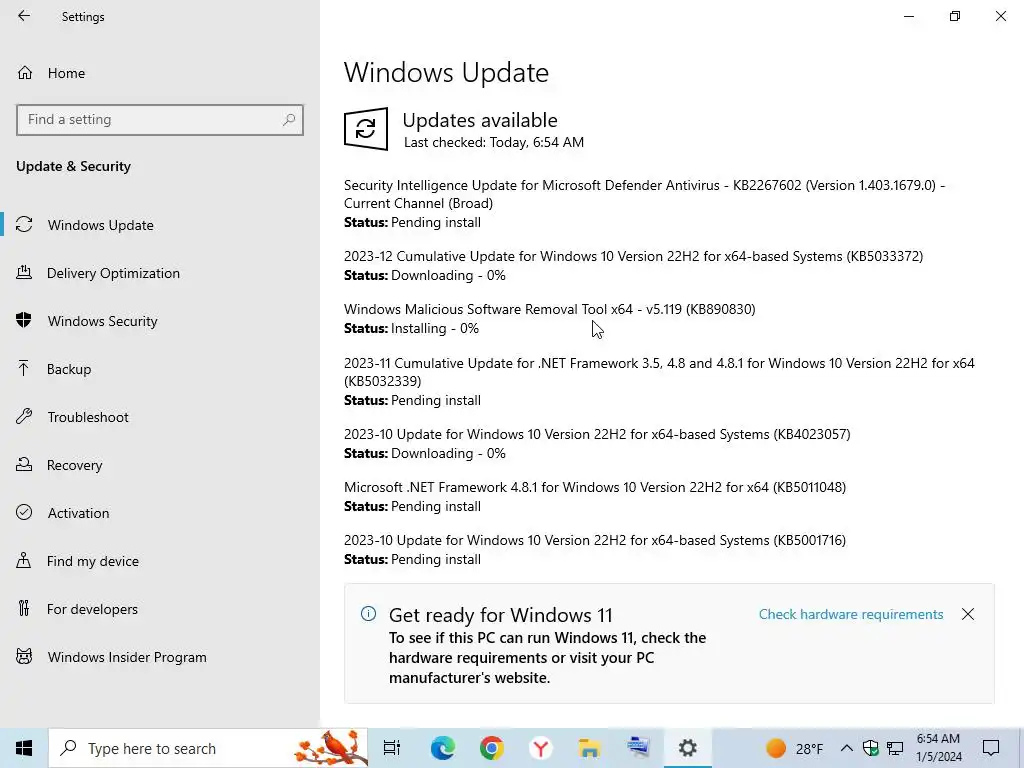Image resolution: width=1024 pixels, height=768 pixels.
Task: Open the notification center icon
Action: 991,748
